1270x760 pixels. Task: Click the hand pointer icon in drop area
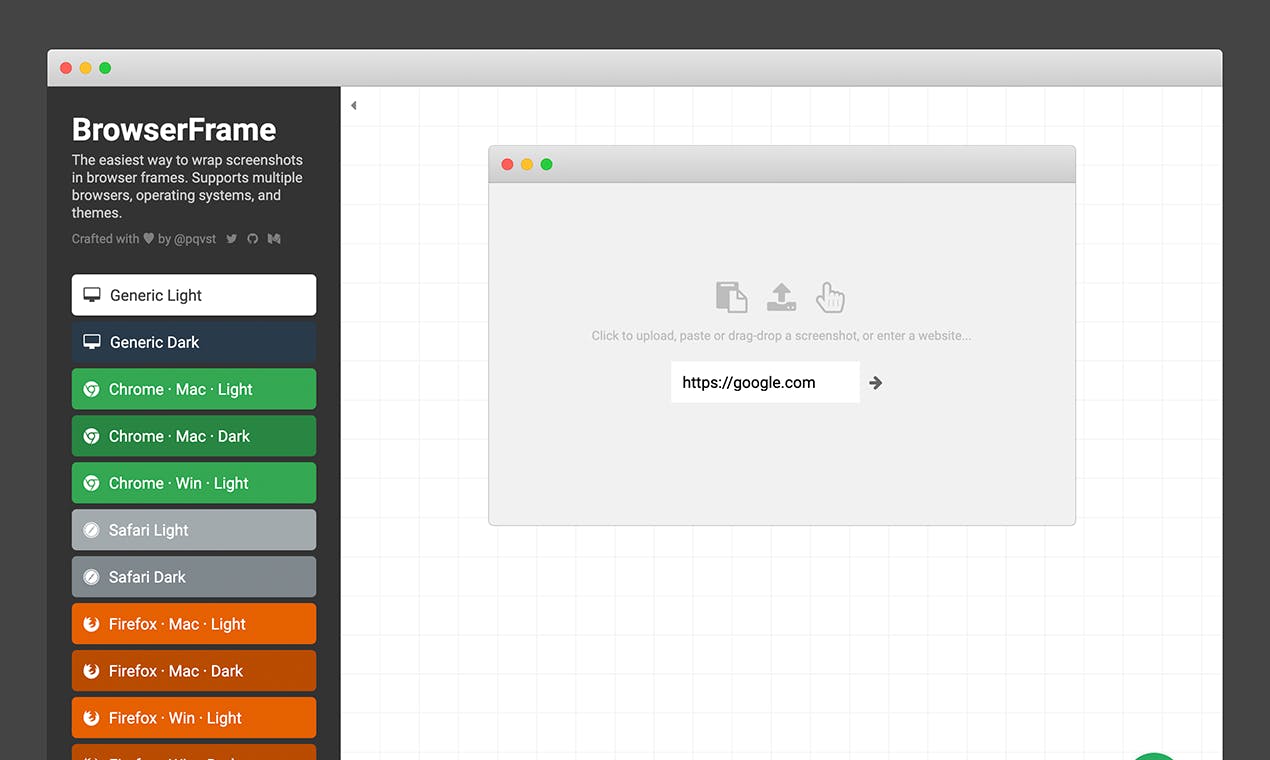click(830, 296)
